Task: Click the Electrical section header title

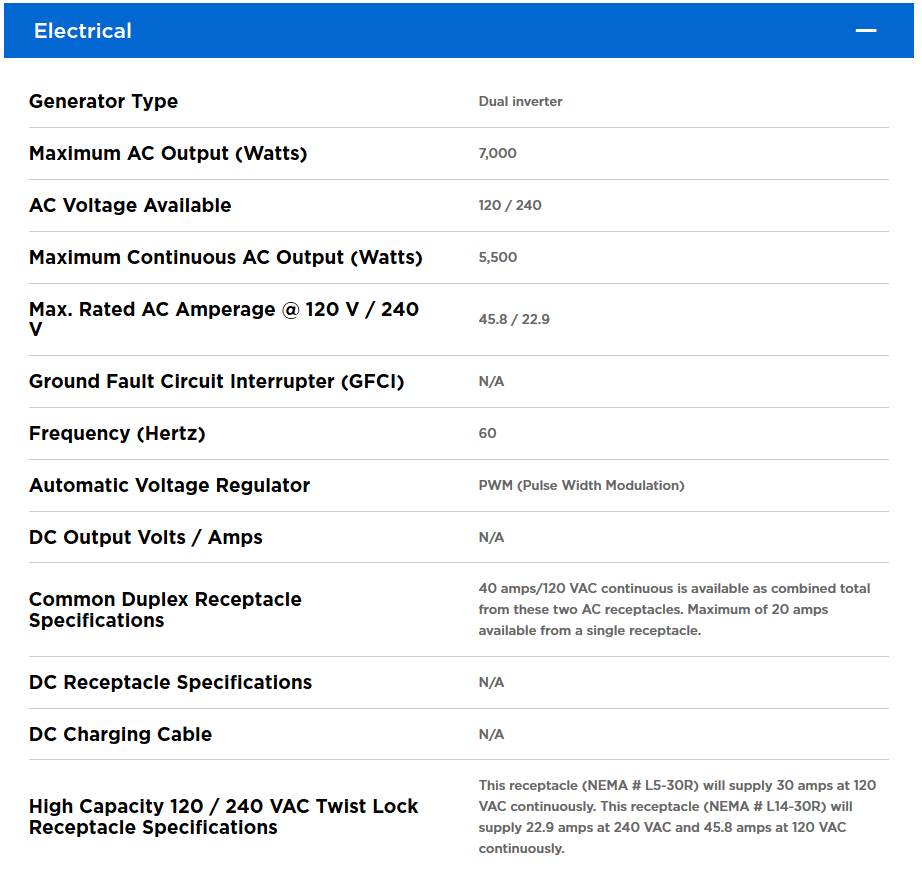Action: coord(83,31)
